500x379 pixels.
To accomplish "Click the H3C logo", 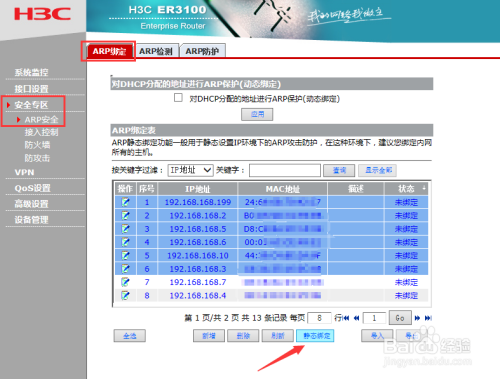I will (x=42, y=14).
